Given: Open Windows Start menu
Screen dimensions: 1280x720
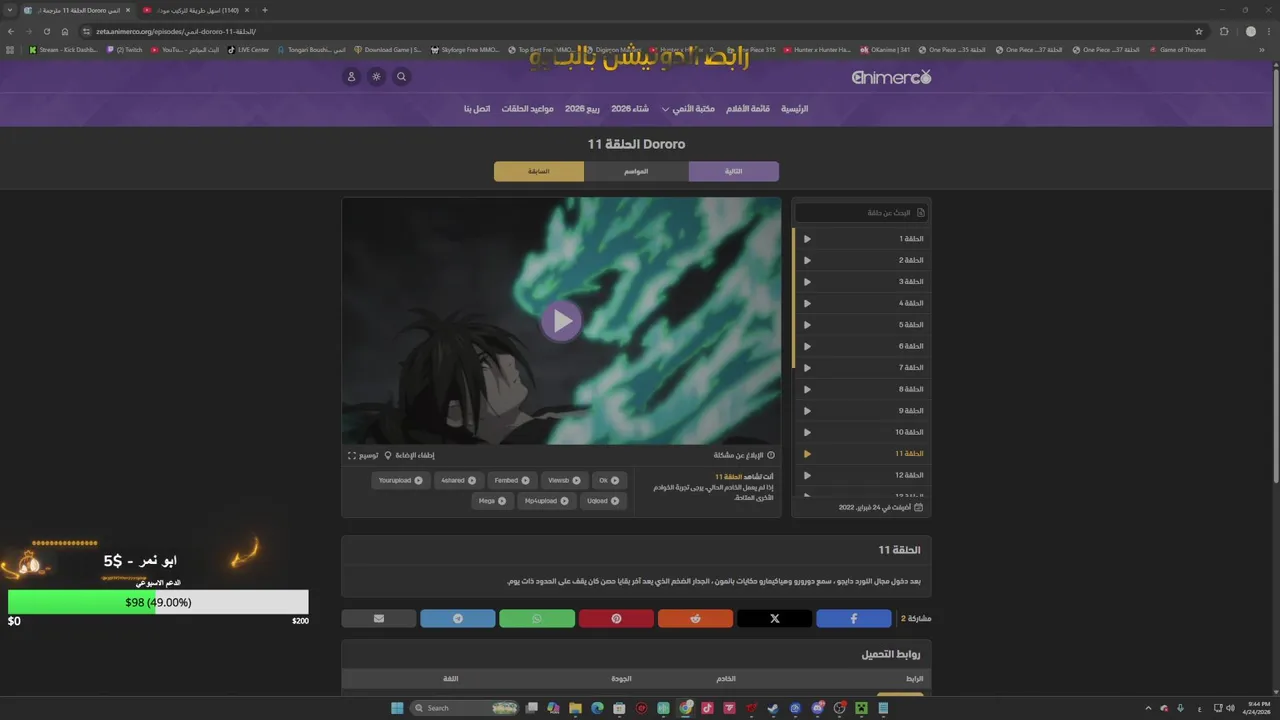Looking at the screenshot, I should point(397,708).
